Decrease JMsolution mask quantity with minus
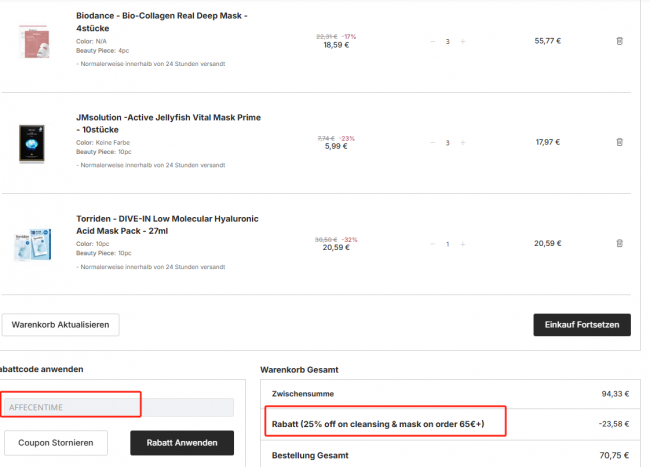This screenshot has width=650, height=467. (432, 143)
